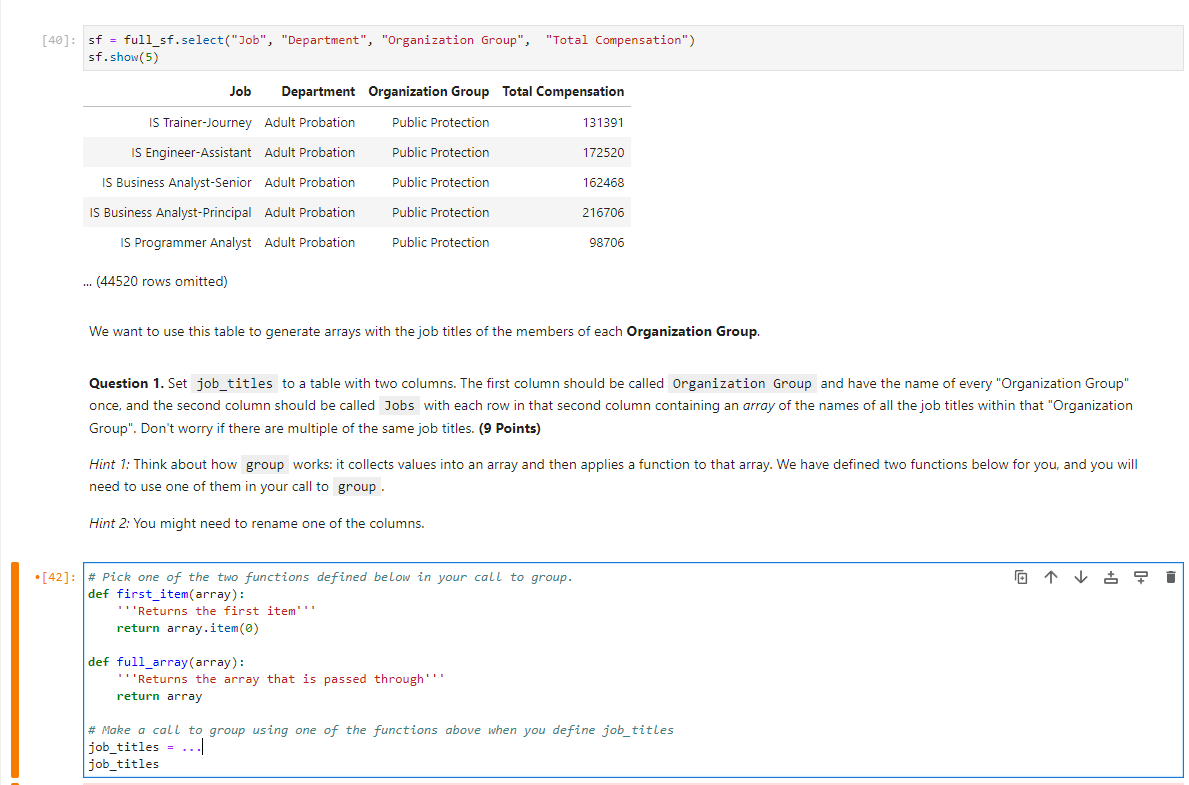Image resolution: width=1189 pixels, height=785 pixels.
Task: Click the Organization Group column header
Action: (x=428, y=92)
